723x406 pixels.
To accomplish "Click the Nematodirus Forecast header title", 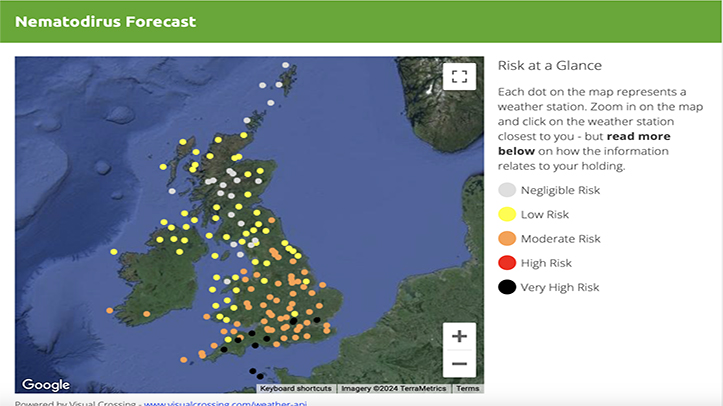I will (x=105, y=21).
